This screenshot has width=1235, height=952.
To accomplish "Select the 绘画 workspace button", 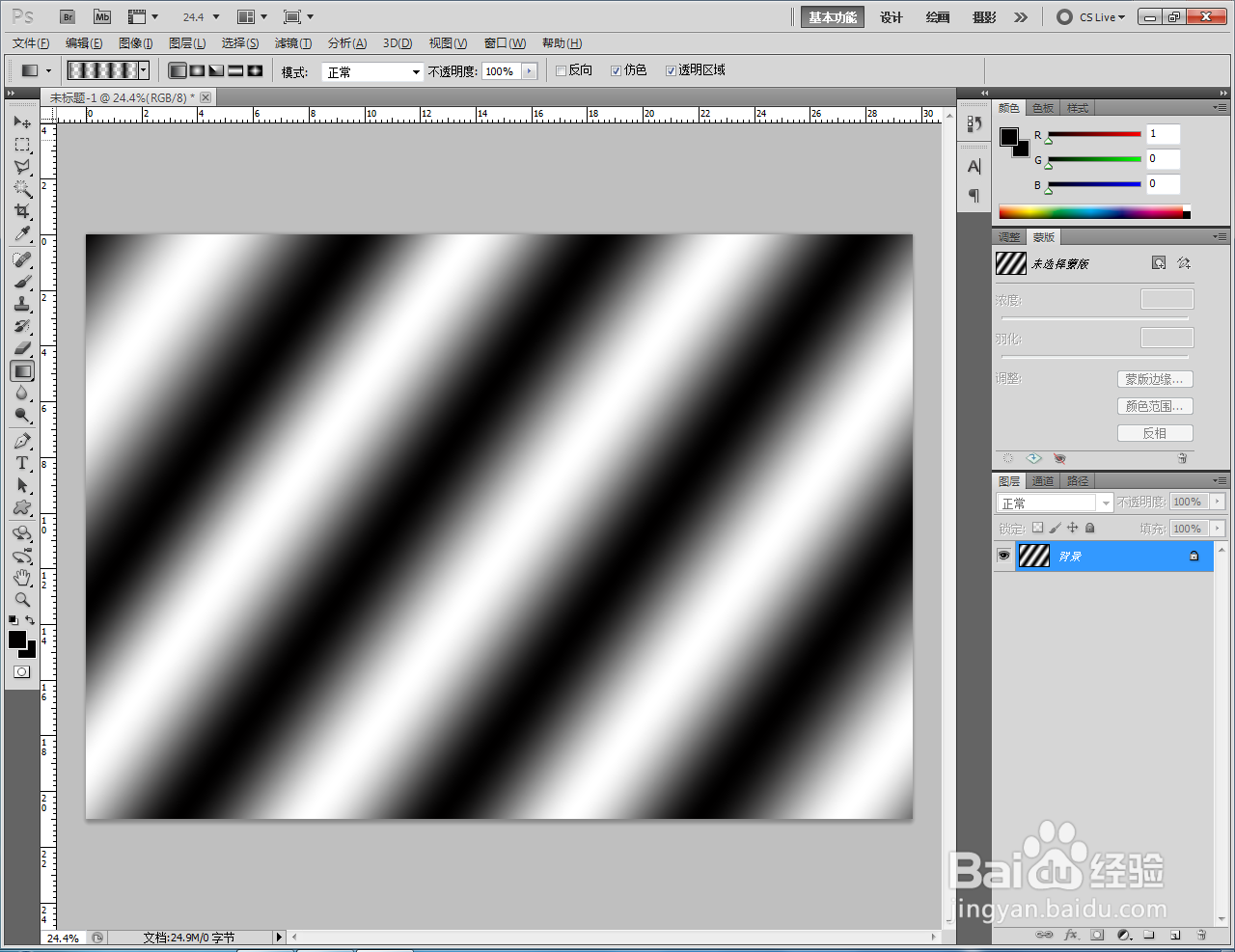I will (938, 17).
